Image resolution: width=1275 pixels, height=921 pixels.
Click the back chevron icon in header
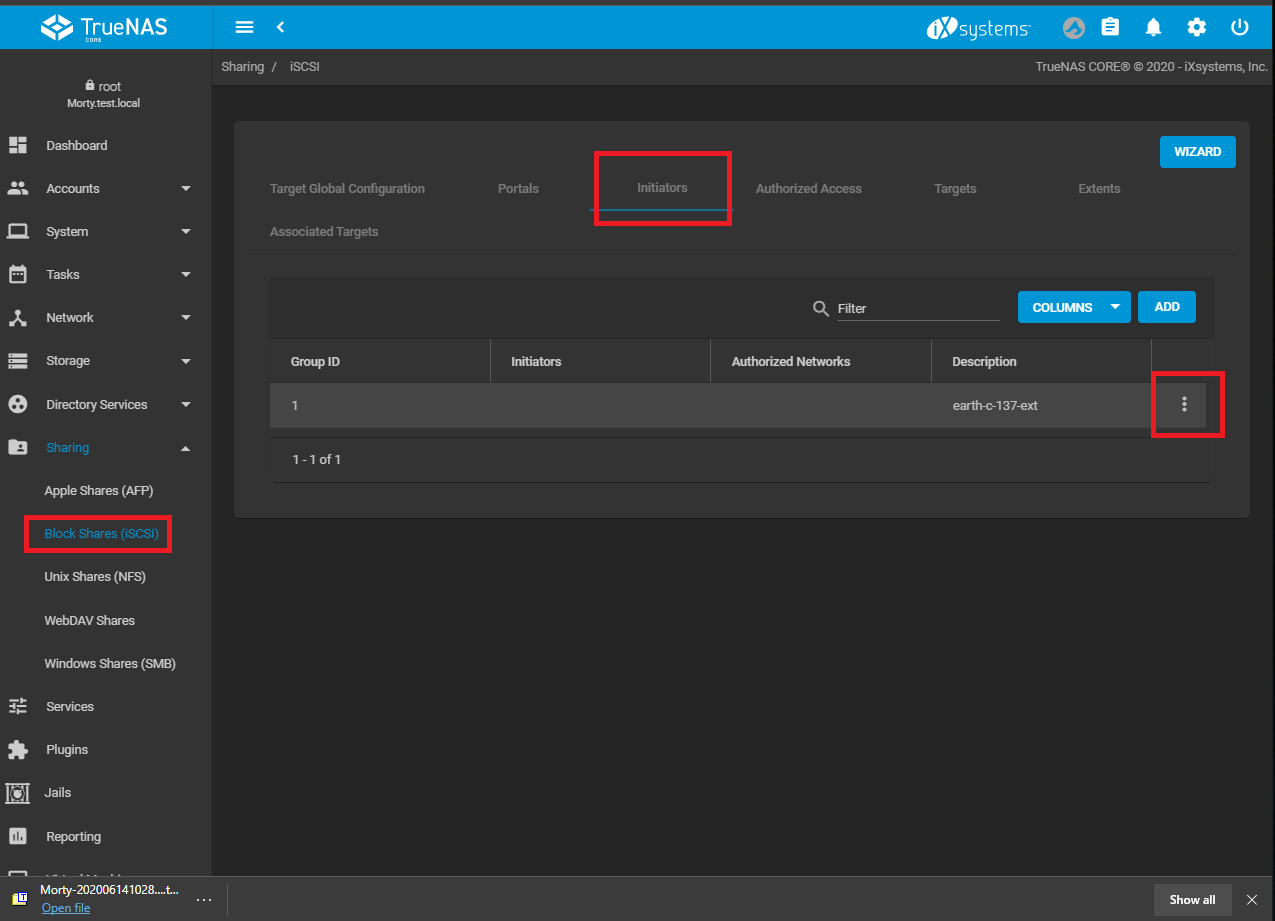(x=281, y=27)
